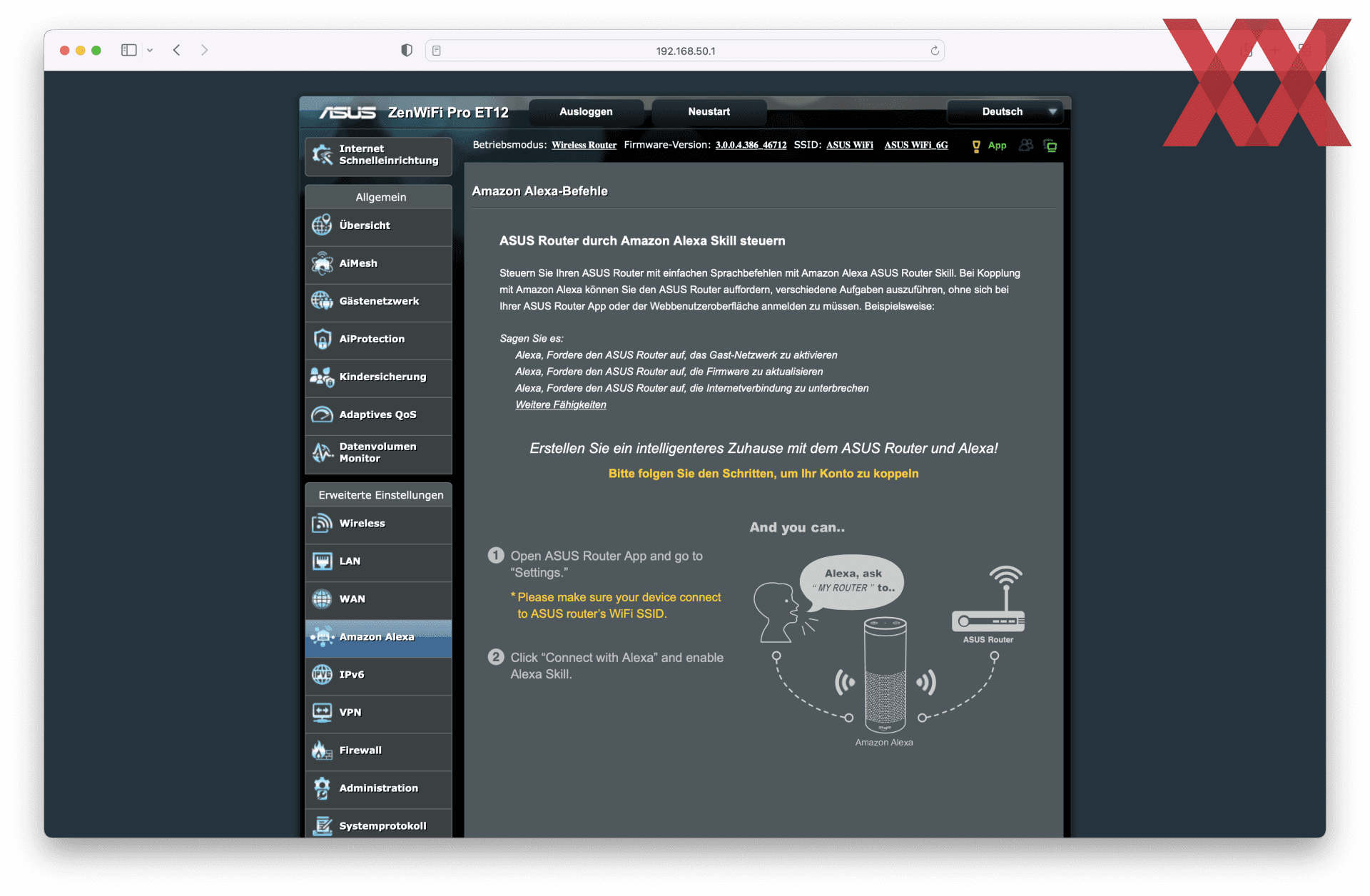Click the Neustart button

(x=709, y=112)
